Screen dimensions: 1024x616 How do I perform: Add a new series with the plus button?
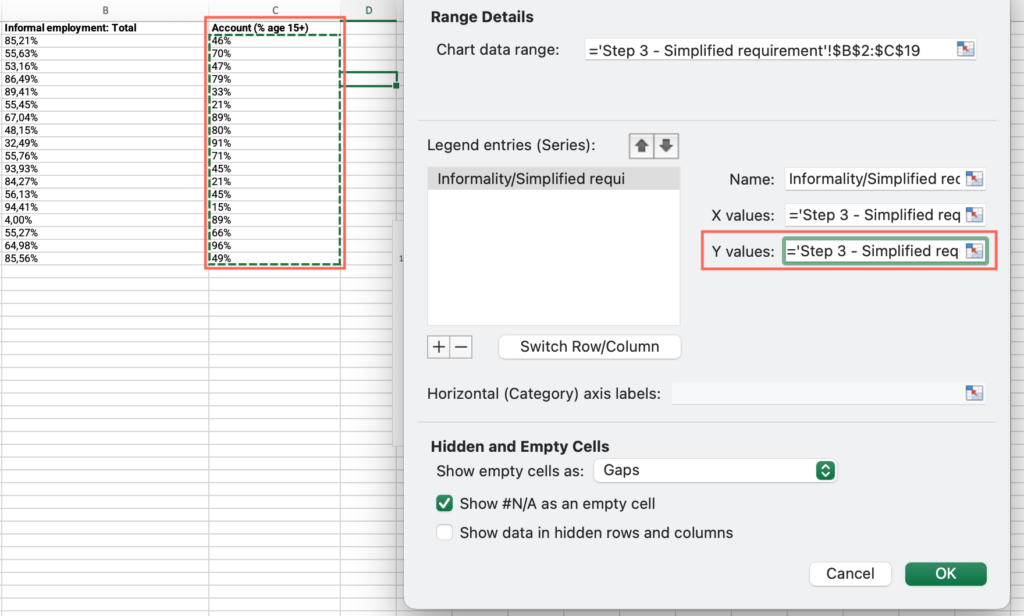pos(439,347)
